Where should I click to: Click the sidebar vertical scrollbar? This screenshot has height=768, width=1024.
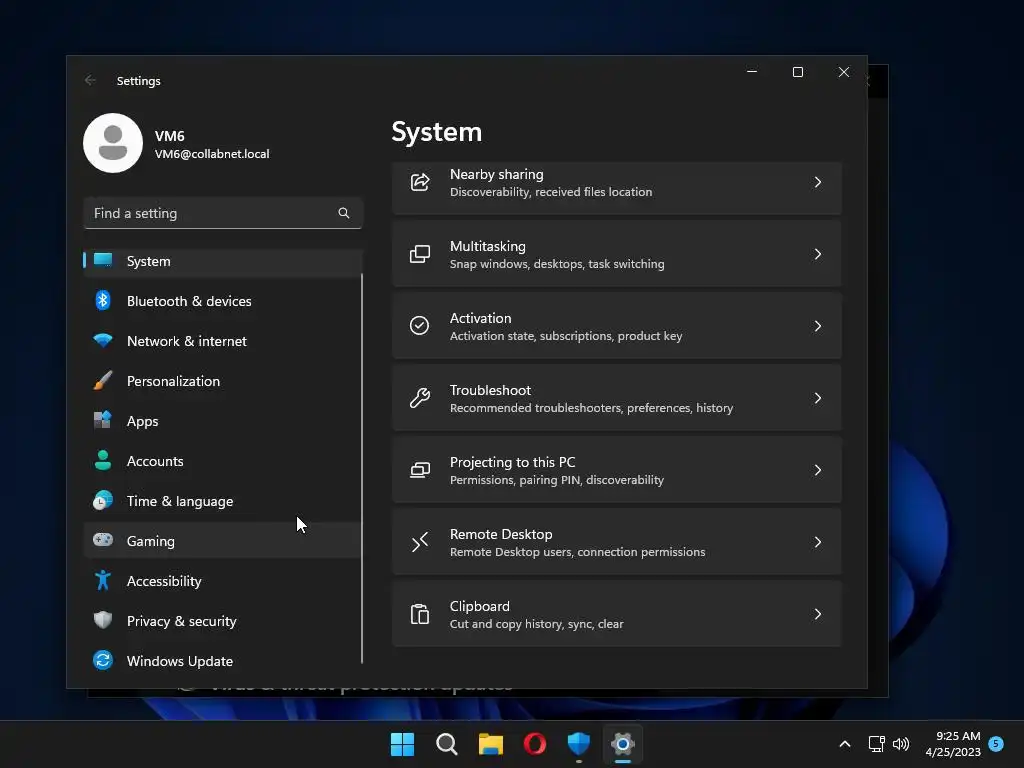[x=362, y=468]
